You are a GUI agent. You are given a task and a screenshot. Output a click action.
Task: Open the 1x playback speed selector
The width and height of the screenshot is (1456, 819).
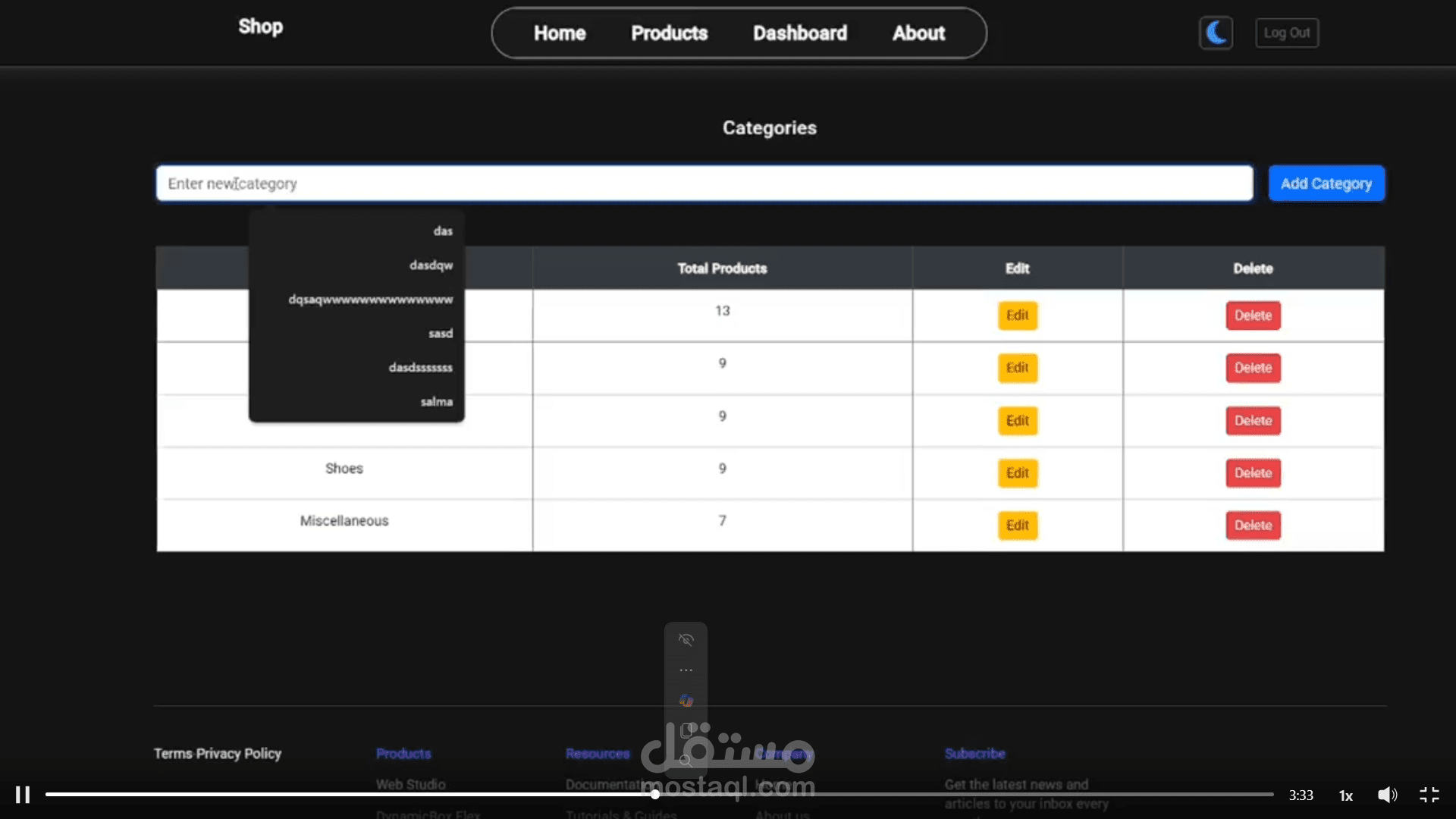1346,795
